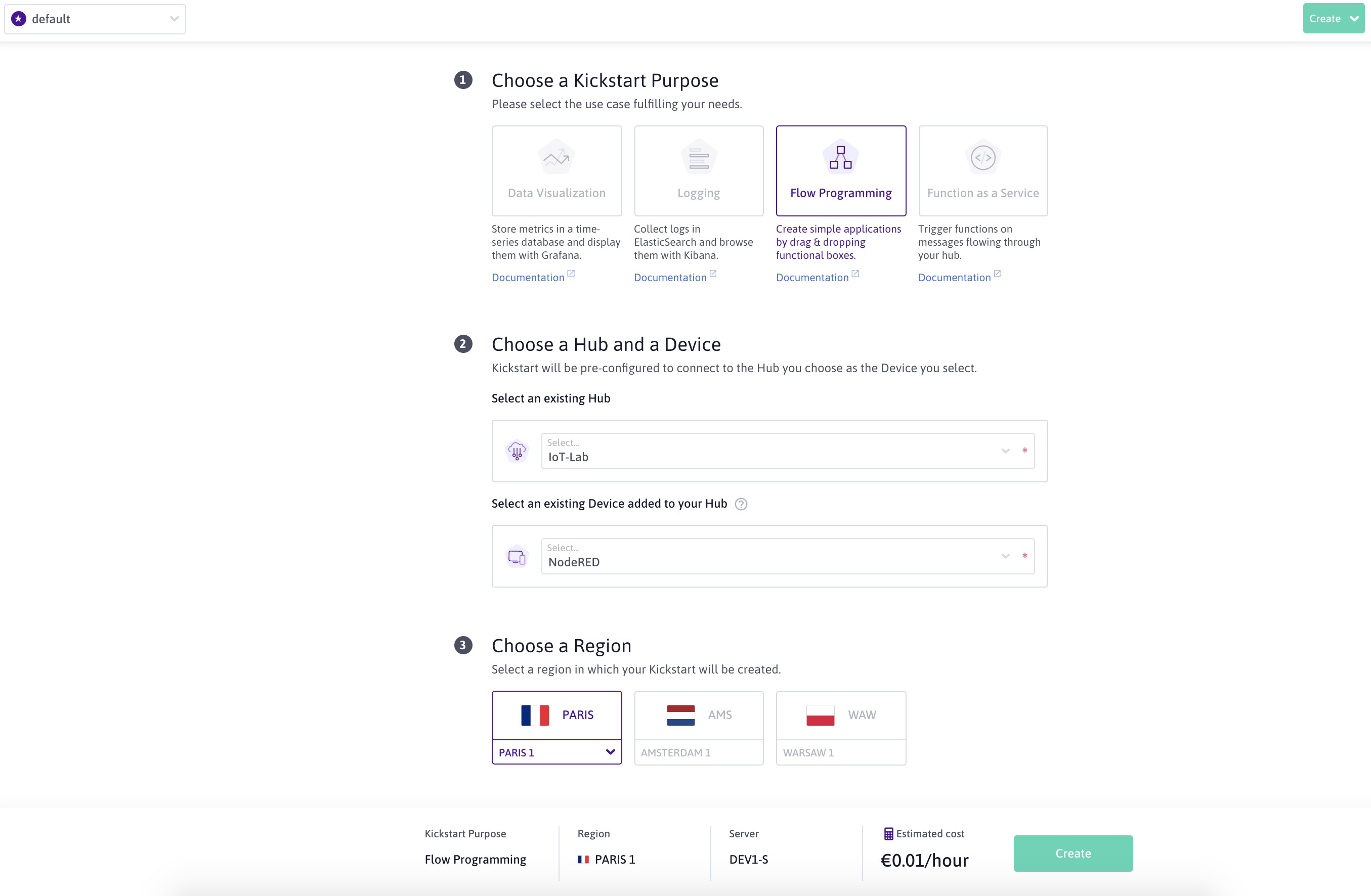This screenshot has width=1371, height=896.
Task: Click the bottom Create button
Action: pos(1073,853)
